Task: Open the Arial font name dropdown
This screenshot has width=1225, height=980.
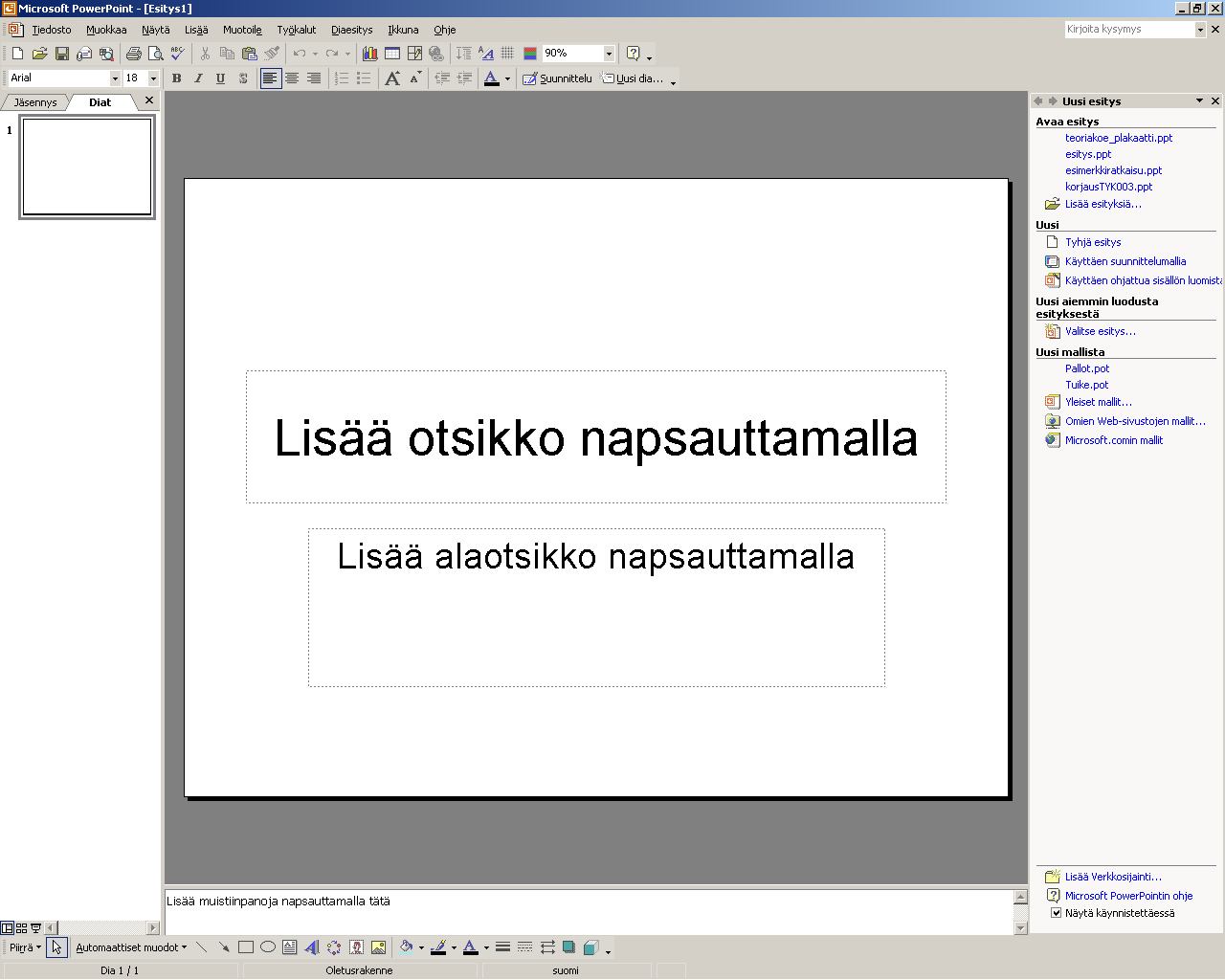Action: (115, 78)
